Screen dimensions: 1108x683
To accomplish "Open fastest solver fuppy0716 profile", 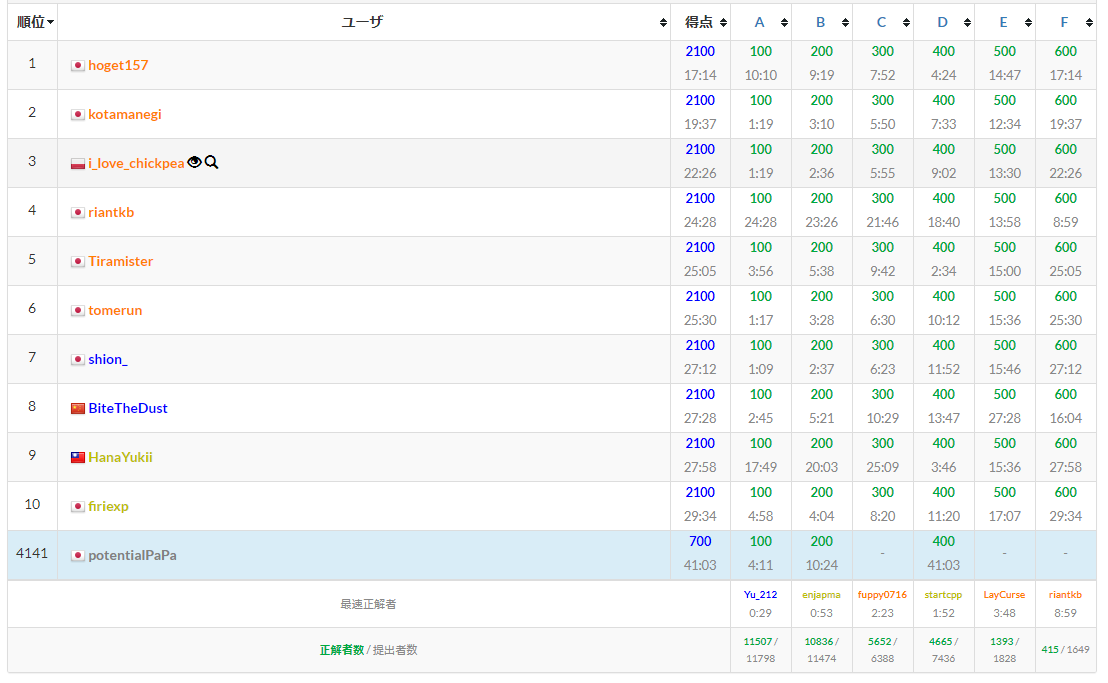I will tap(882, 595).
